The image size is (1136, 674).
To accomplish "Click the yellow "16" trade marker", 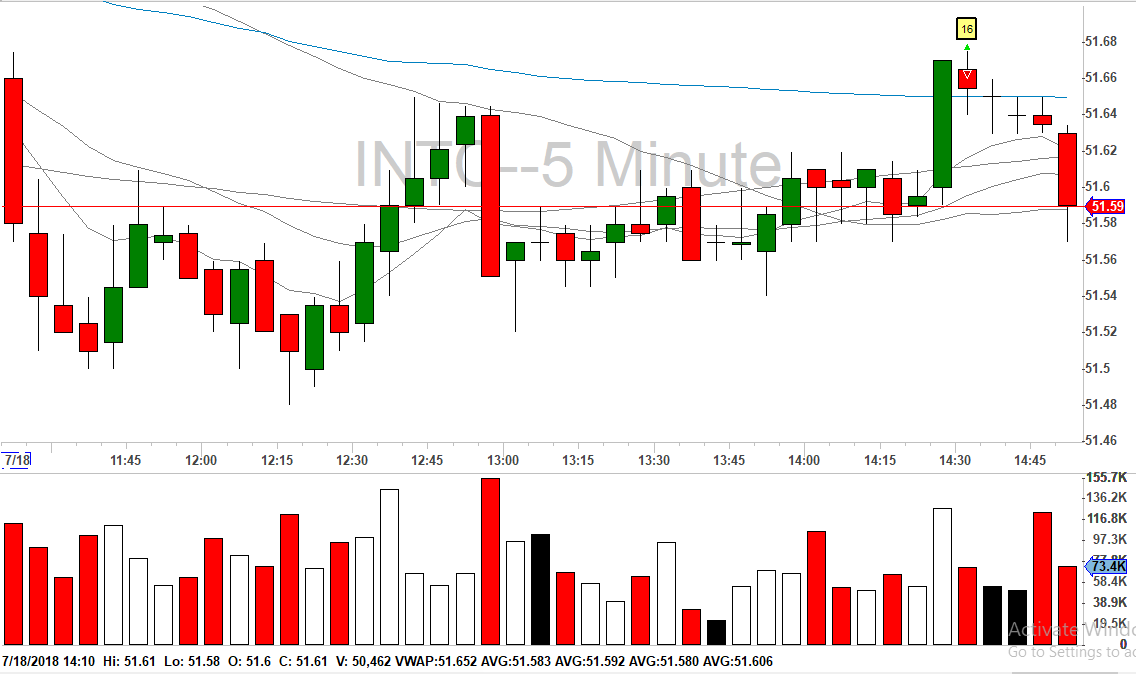I will (966, 29).
